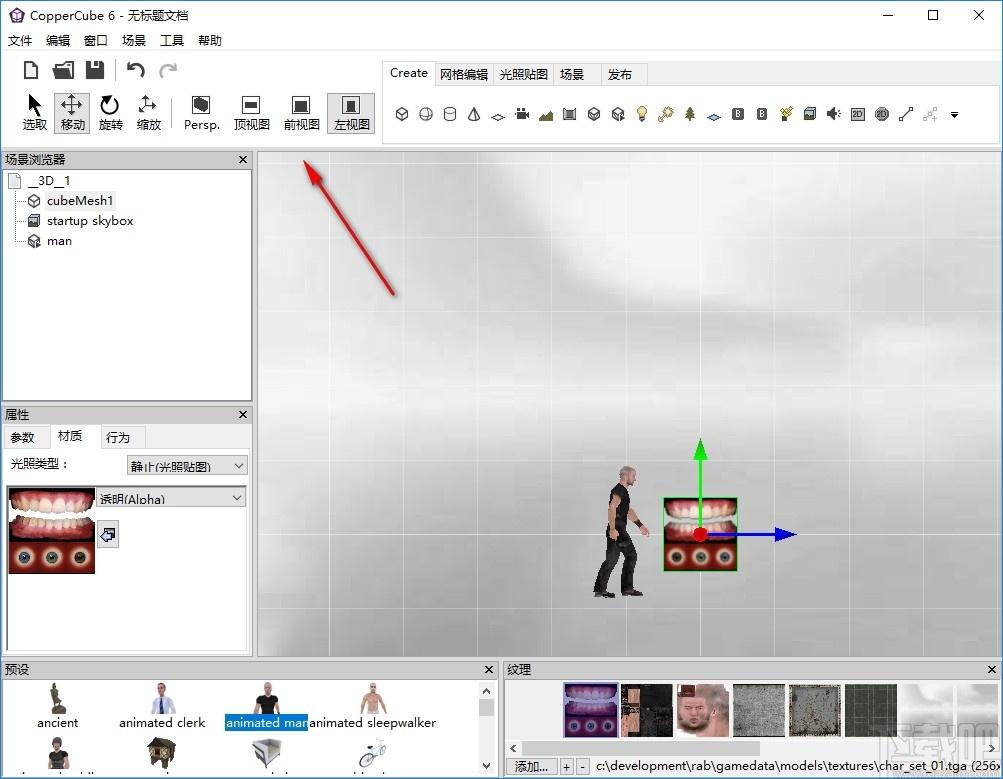This screenshot has height=779, width=1003.
Task: Open a file with the folder icon
Action: tap(63, 70)
